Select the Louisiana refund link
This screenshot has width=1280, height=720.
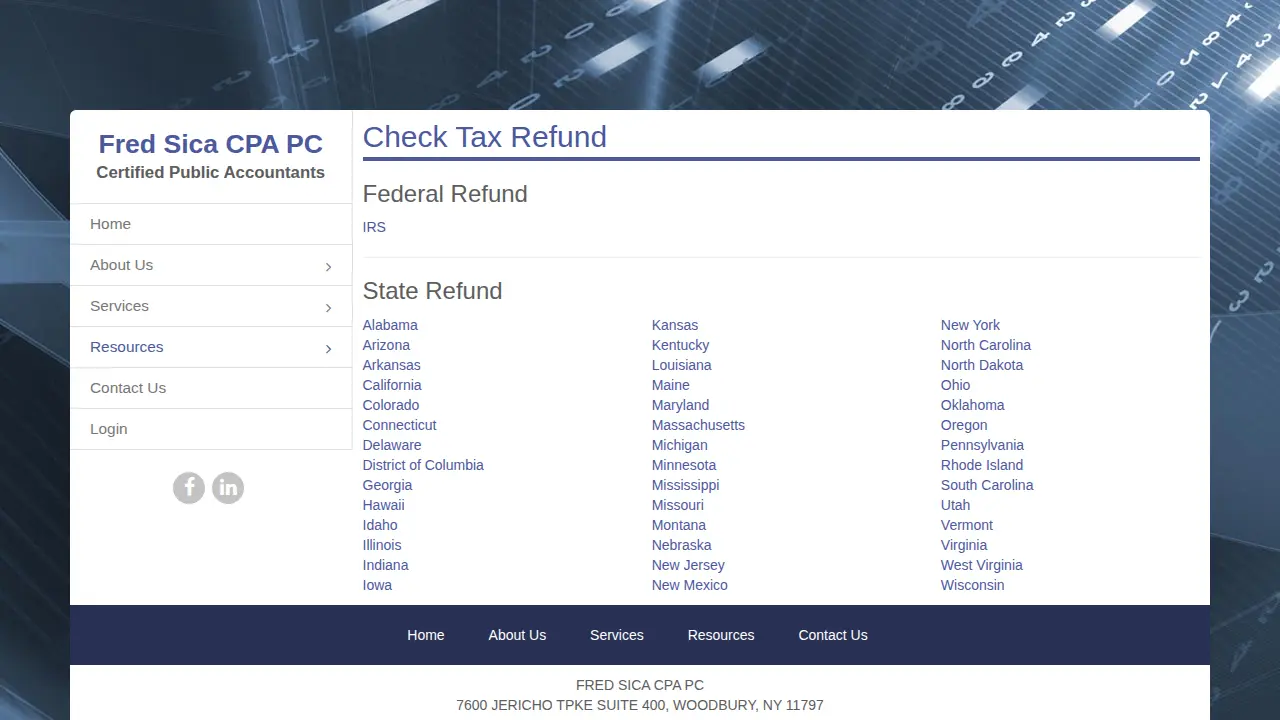[x=682, y=365]
